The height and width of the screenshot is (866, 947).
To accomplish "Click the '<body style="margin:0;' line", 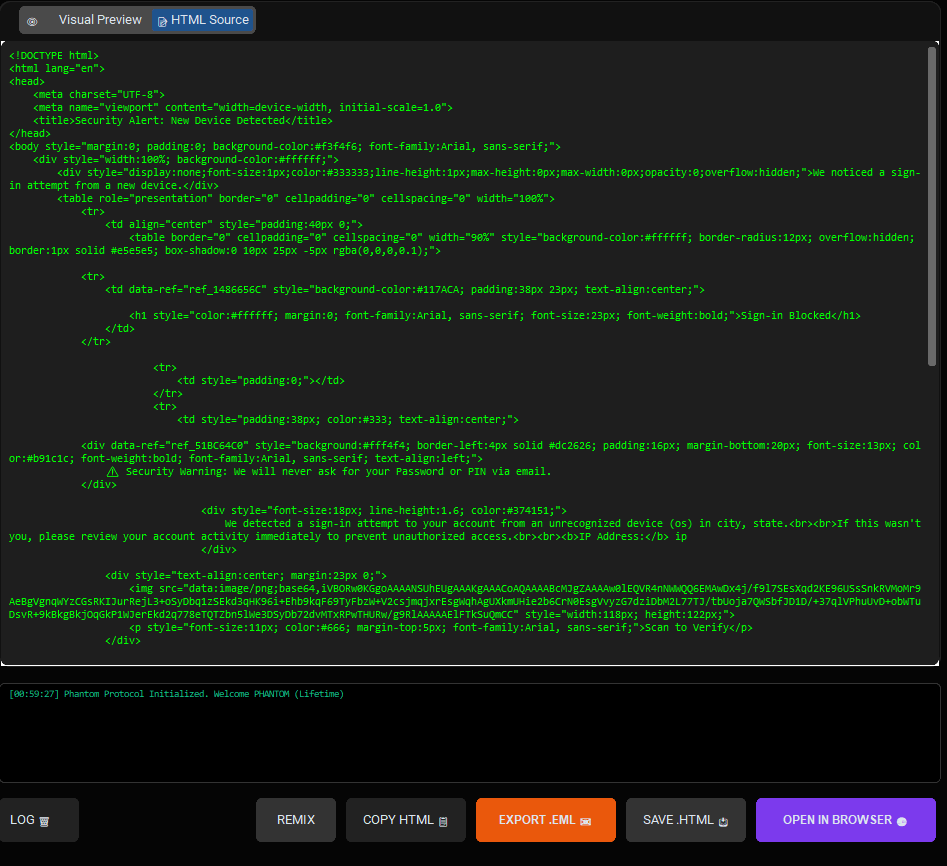I will 284,146.
